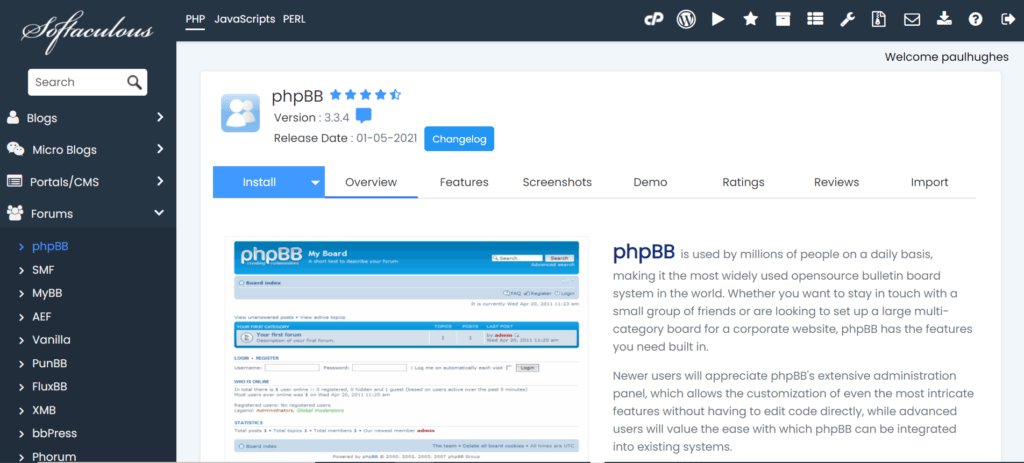This screenshot has width=1024, height=463.
Task: Click the phpBB application icon
Action: (240, 113)
